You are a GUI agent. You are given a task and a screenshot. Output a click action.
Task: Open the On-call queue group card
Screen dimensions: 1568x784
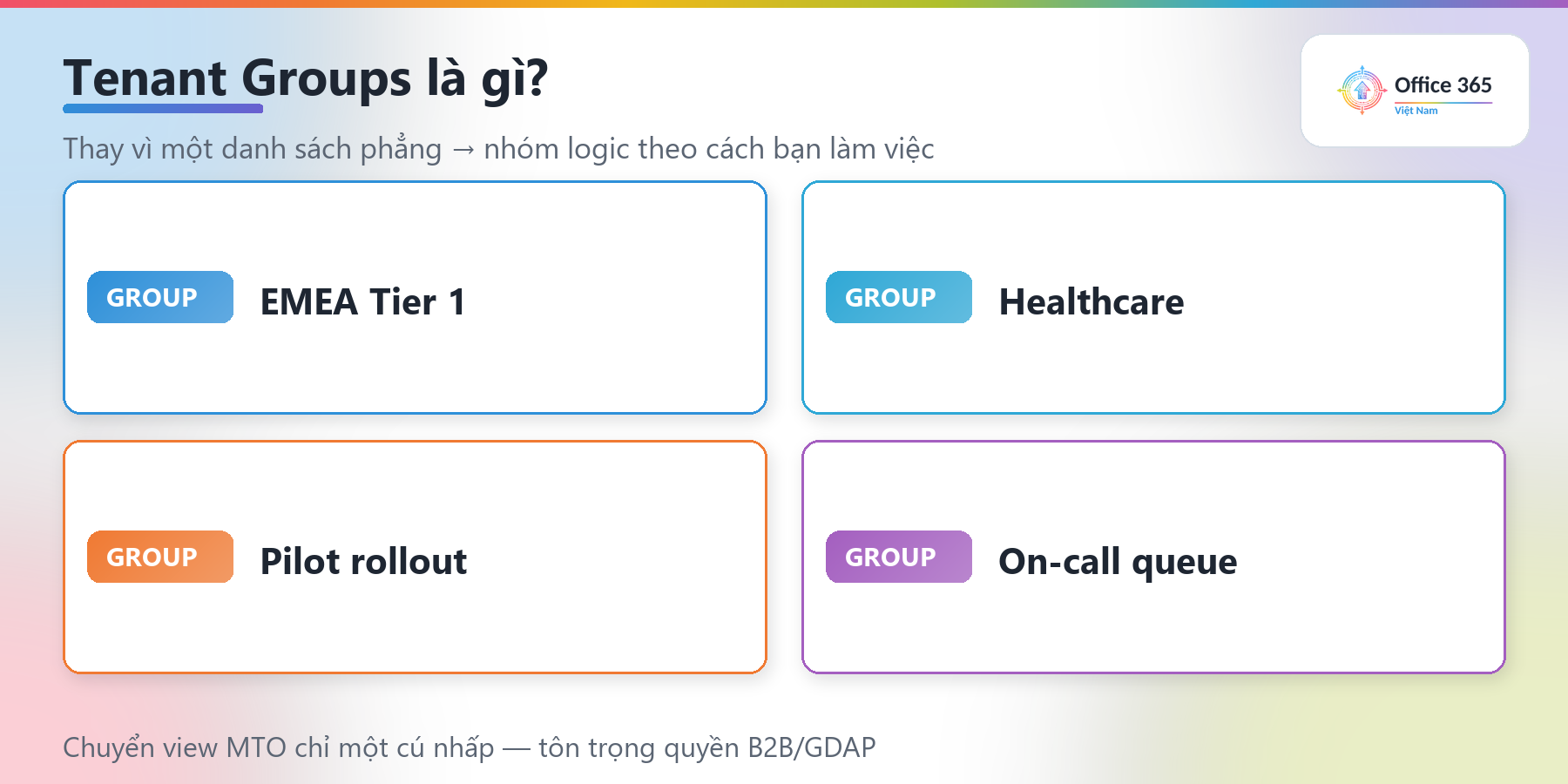click(1153, 557)
